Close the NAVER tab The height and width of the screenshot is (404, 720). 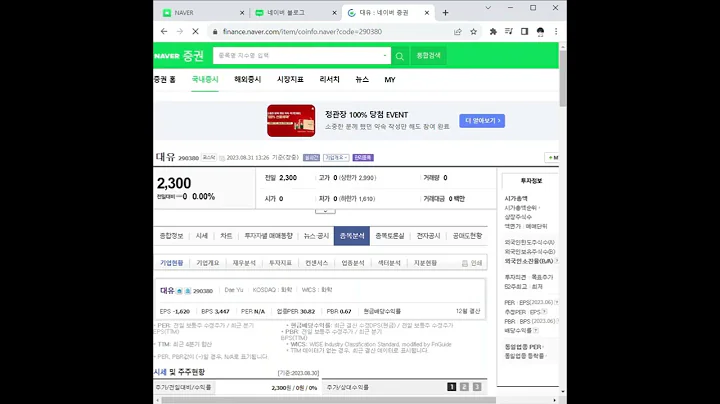(242, 13)
